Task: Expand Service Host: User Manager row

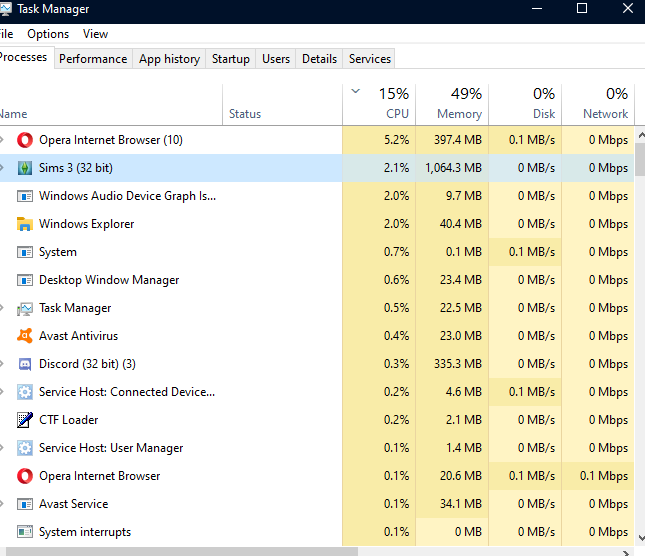Action: coord(2,447)
